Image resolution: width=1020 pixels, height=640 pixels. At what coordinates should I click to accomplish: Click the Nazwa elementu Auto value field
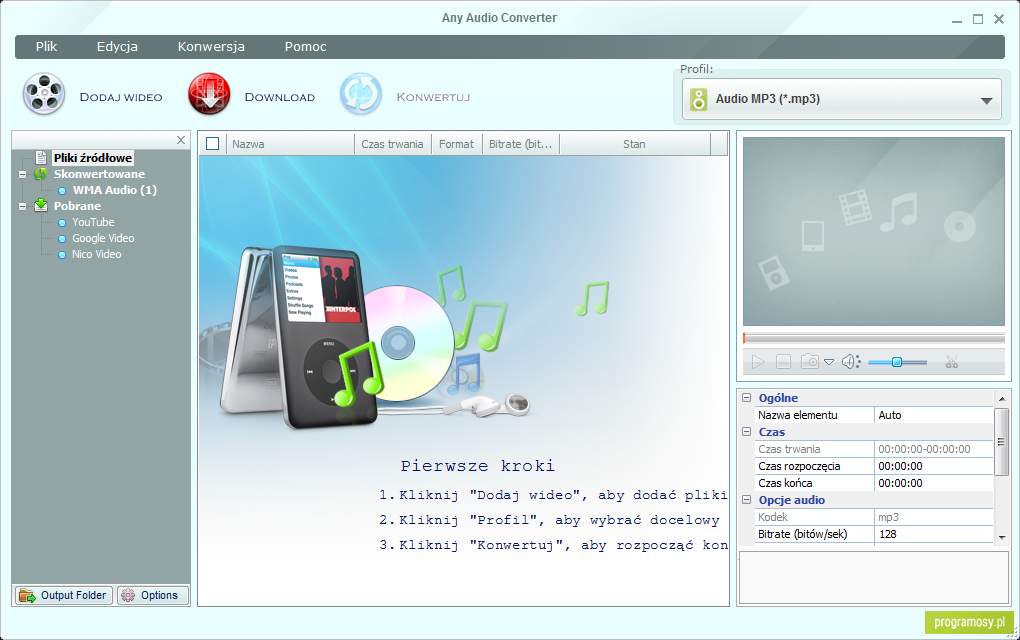(x=933, y=415)
